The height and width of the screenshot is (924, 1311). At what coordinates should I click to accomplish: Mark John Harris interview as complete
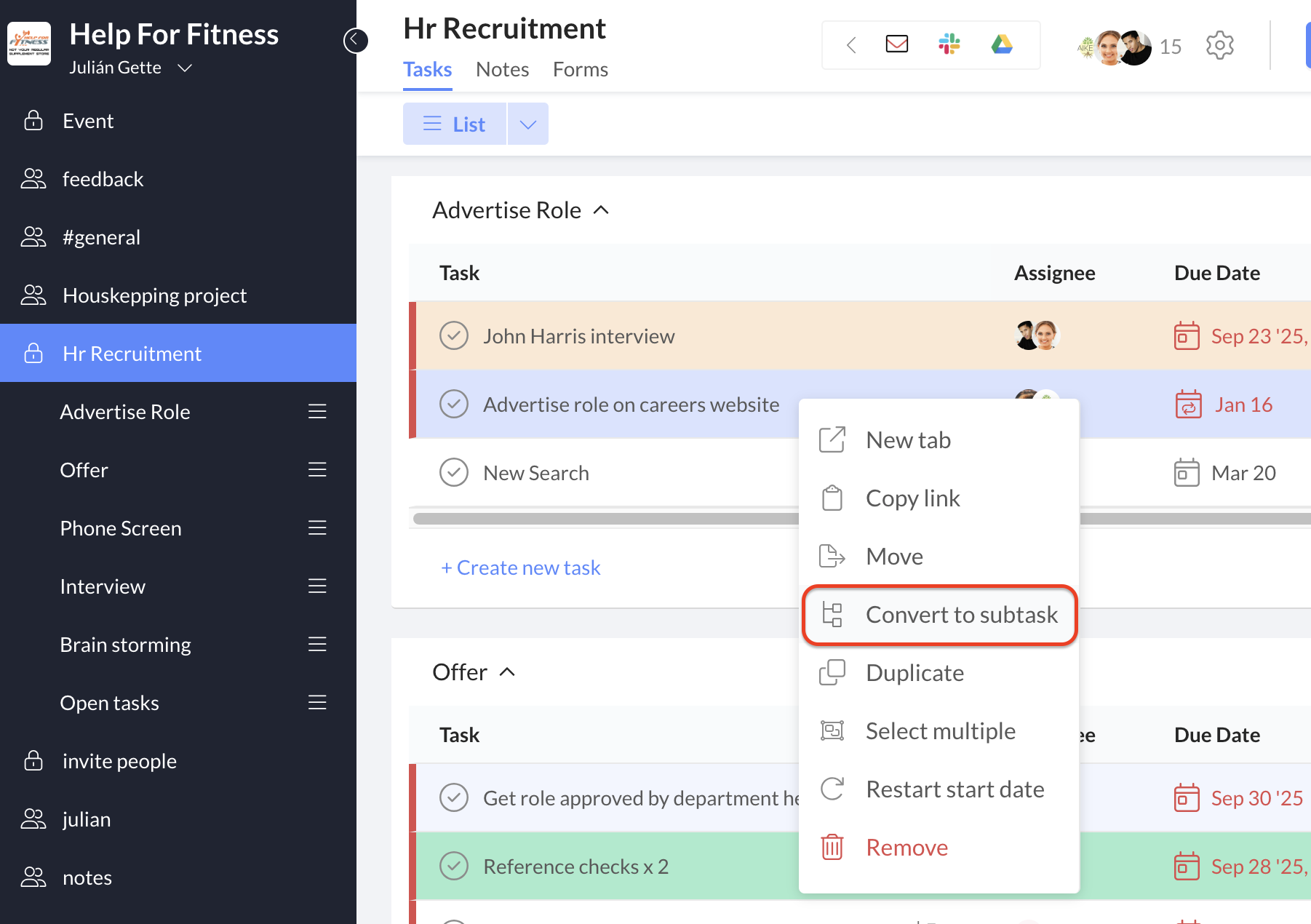(x=454, y=336)
